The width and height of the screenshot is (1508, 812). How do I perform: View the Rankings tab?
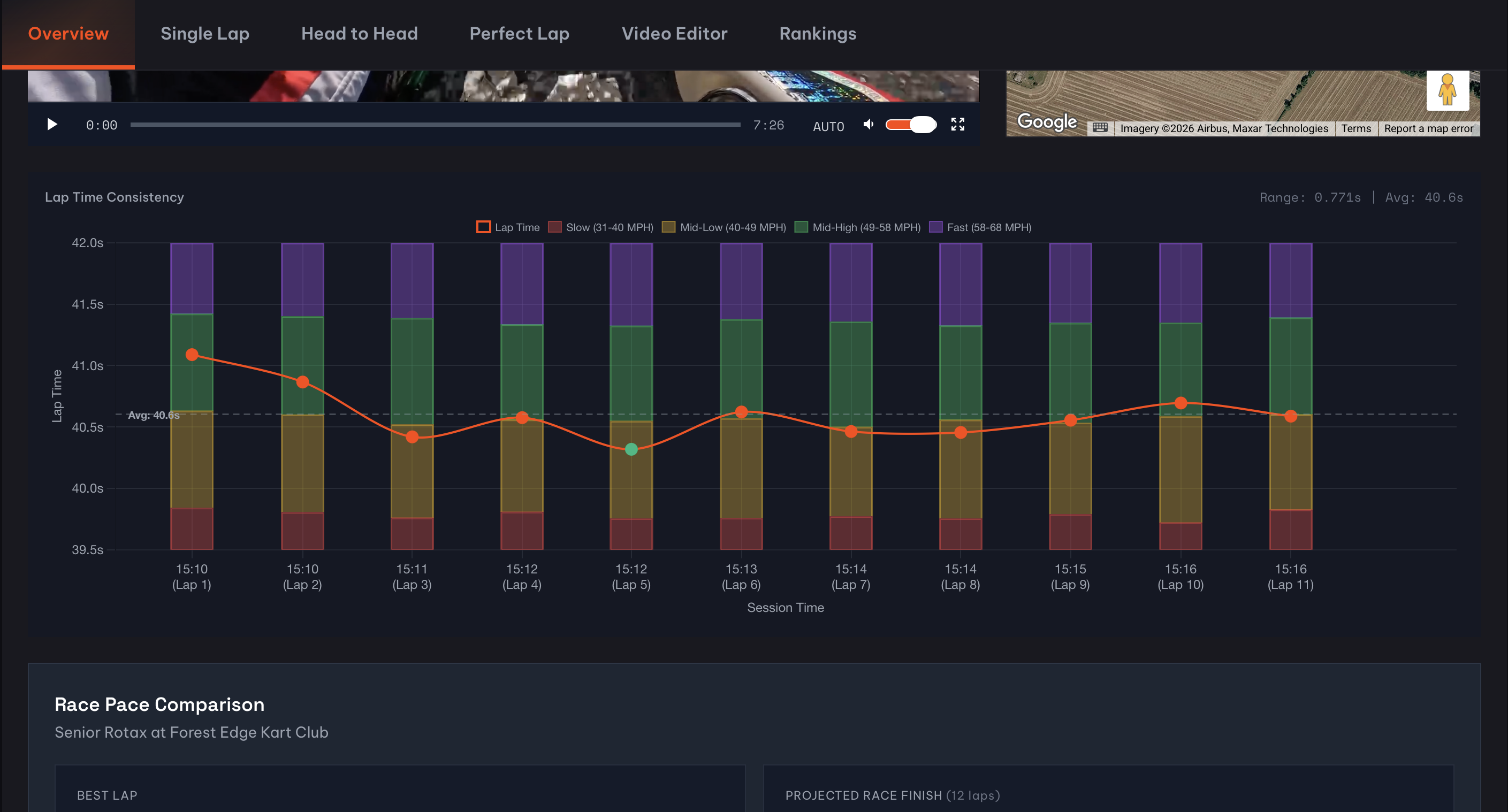818,34
